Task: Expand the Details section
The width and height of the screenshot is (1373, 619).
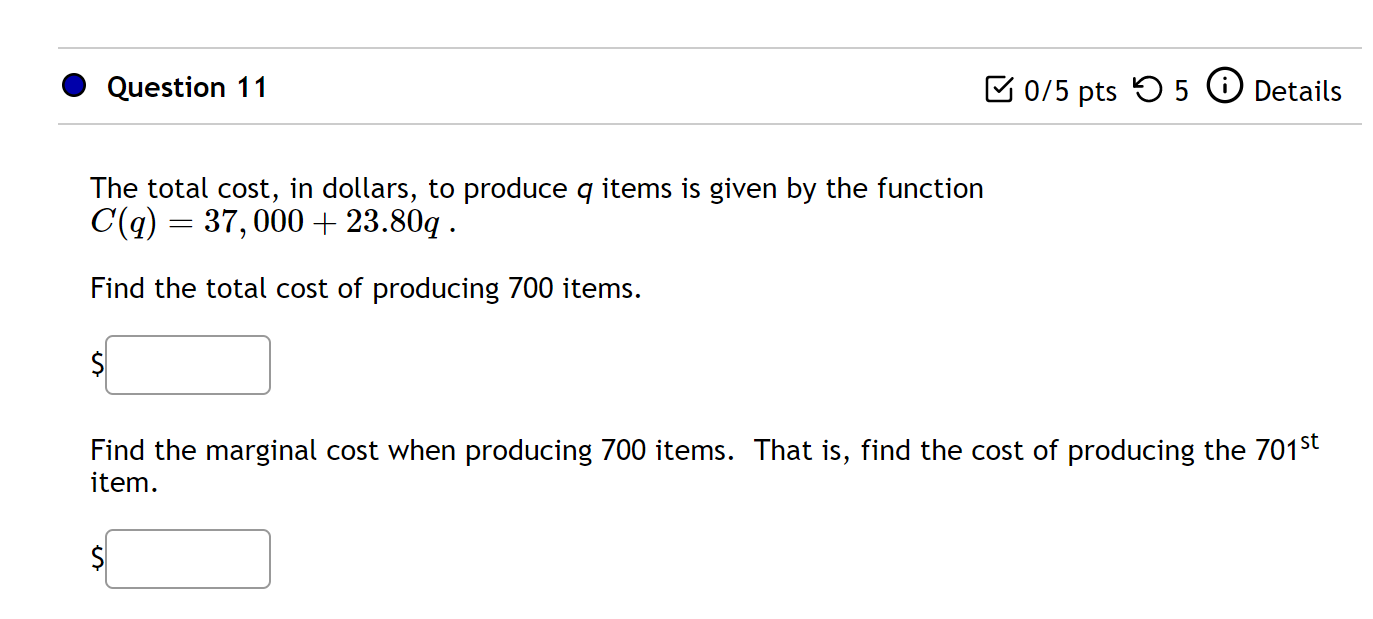Action: 1297,90
